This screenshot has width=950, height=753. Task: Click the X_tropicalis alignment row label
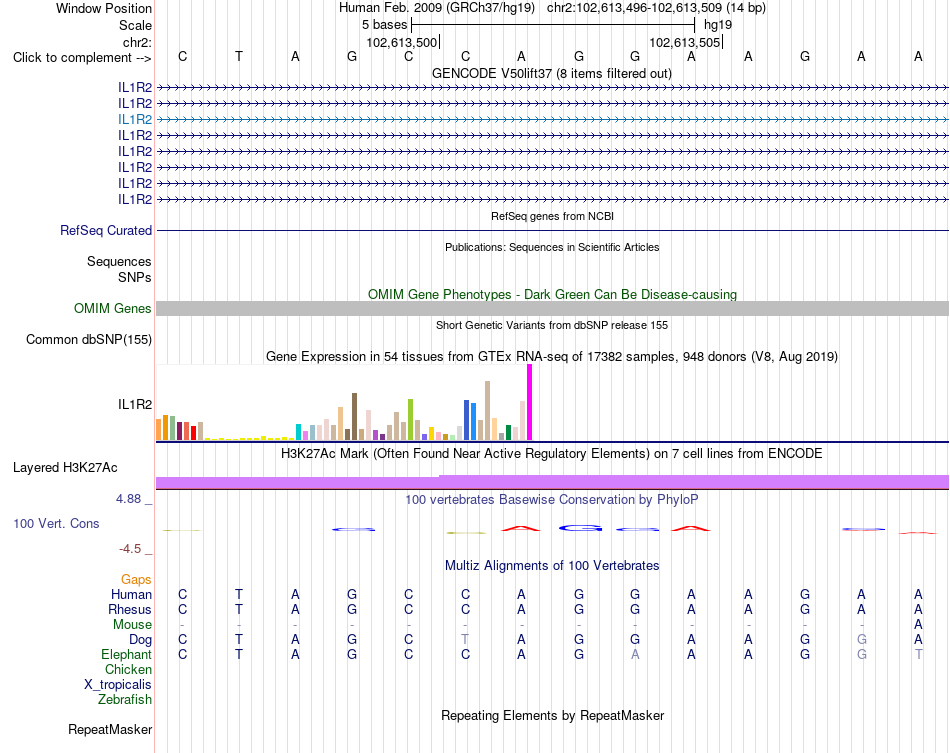tap(118, 685)
